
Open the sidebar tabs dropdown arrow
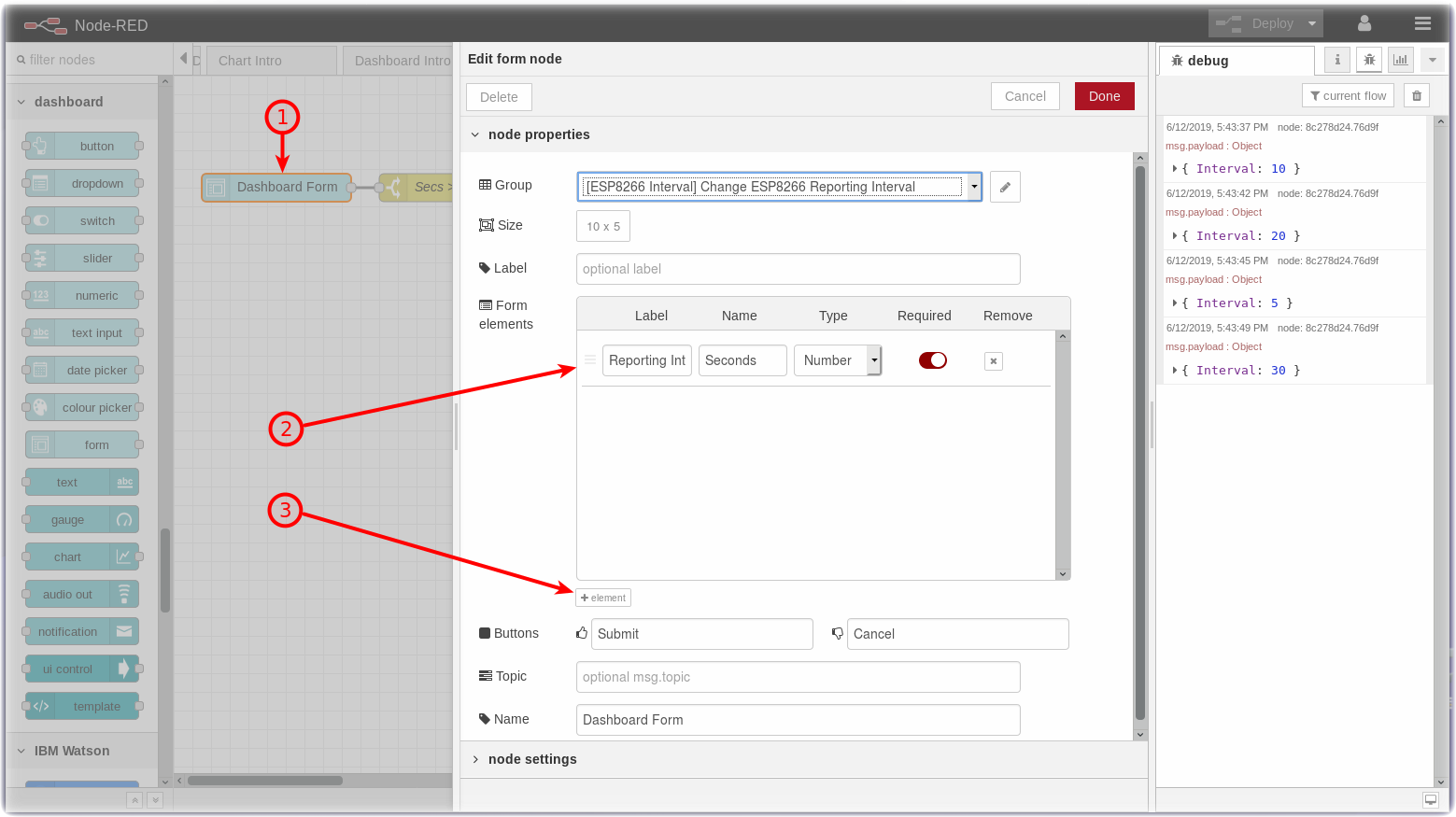[1433, 60]
